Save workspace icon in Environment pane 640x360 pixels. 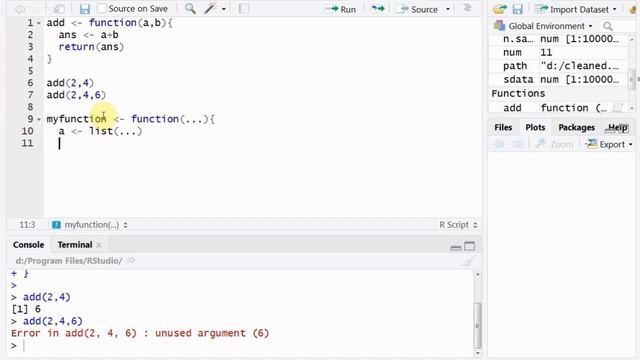[518, 9]
